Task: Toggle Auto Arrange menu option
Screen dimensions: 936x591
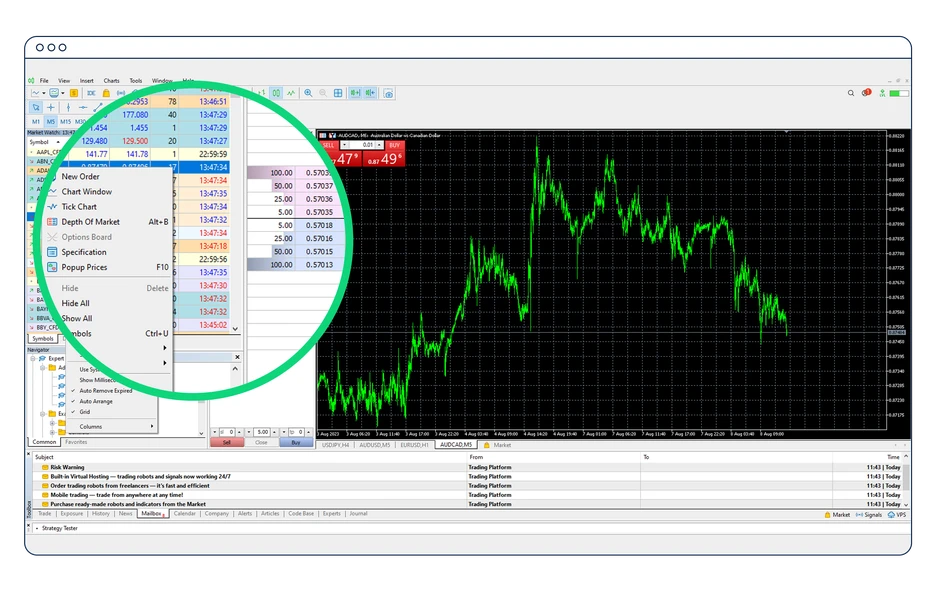Action: 96,401
